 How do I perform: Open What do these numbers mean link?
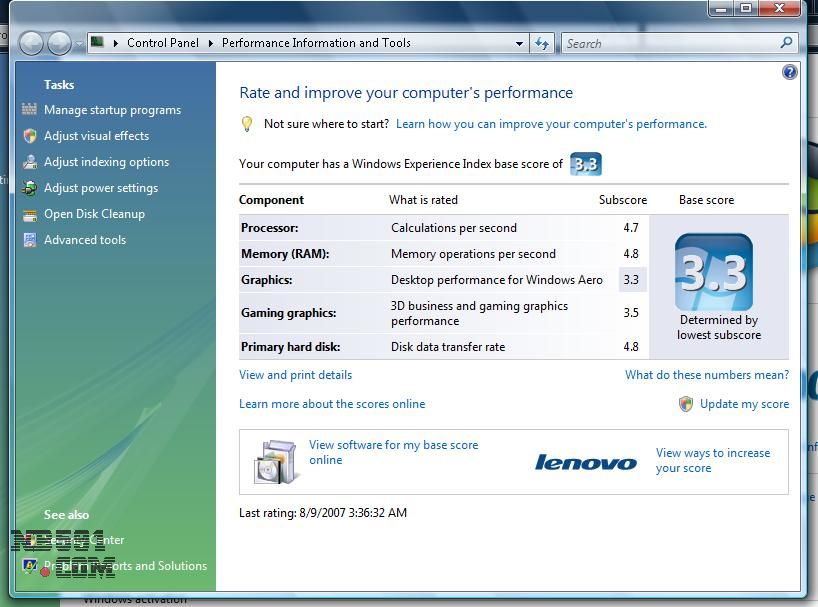pyautogui.click(x=706, y=375)
